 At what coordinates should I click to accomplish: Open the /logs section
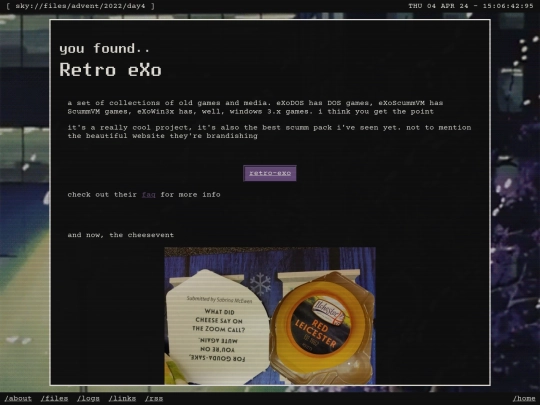[x=89, y=398]
